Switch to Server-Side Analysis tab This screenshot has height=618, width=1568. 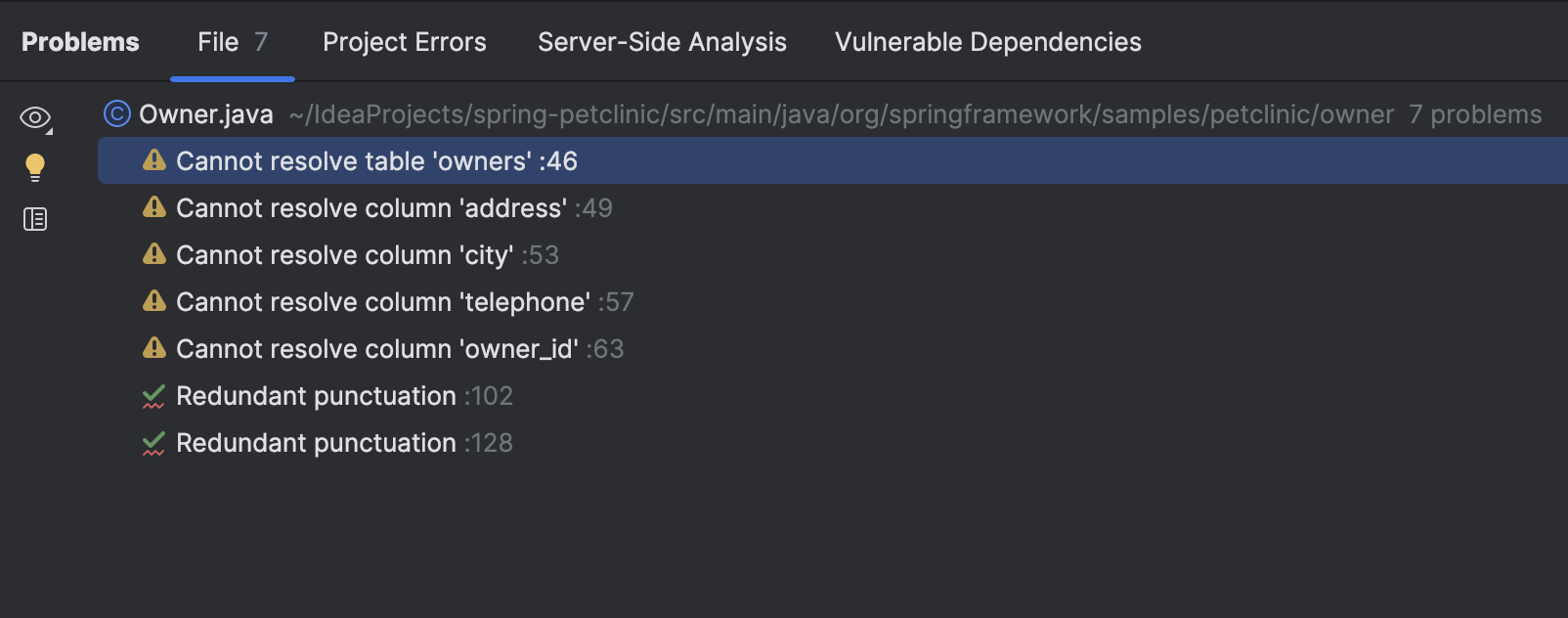coord(662,42)
